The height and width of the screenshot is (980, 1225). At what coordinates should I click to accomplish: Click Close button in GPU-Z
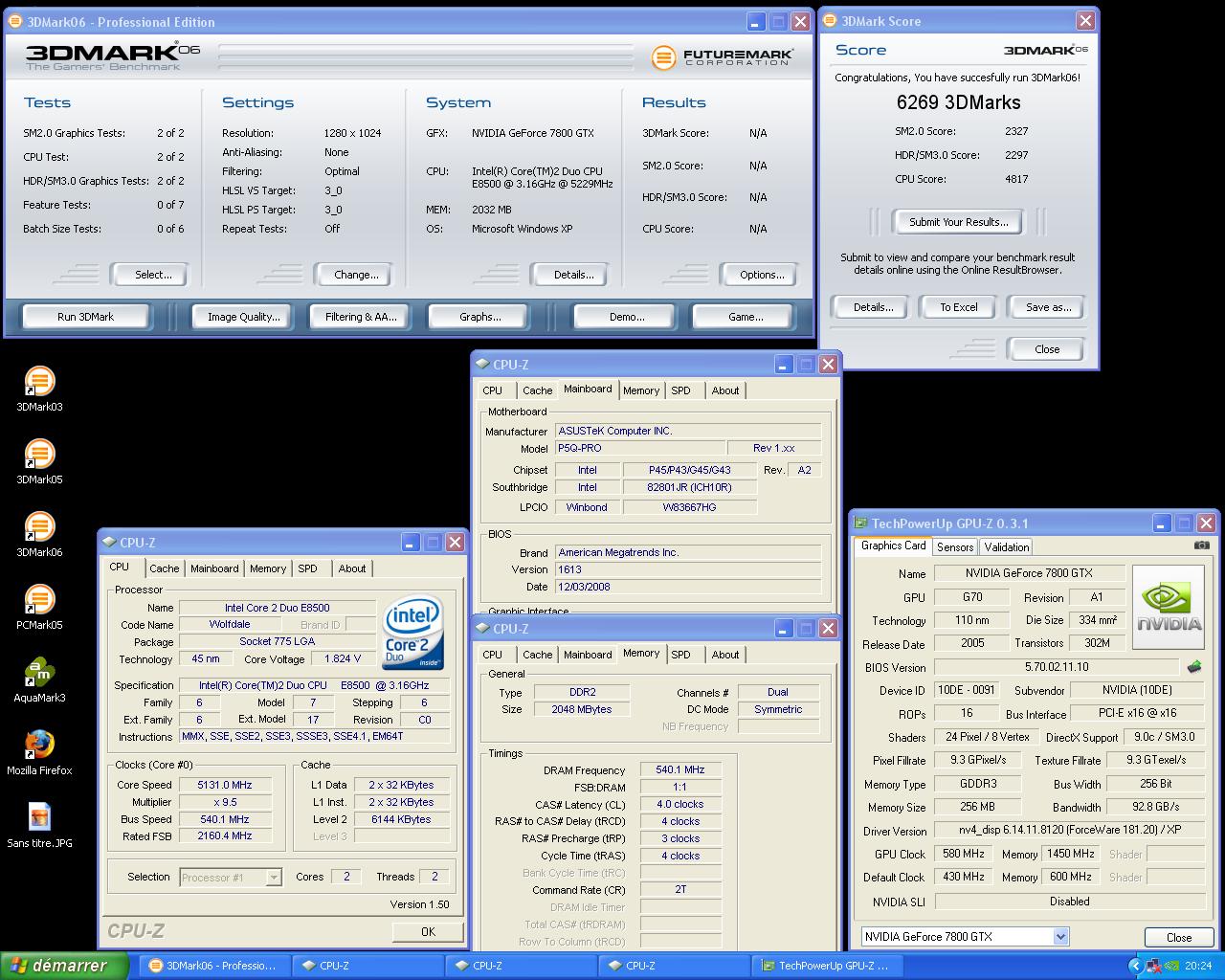(x=1179, y=937)
